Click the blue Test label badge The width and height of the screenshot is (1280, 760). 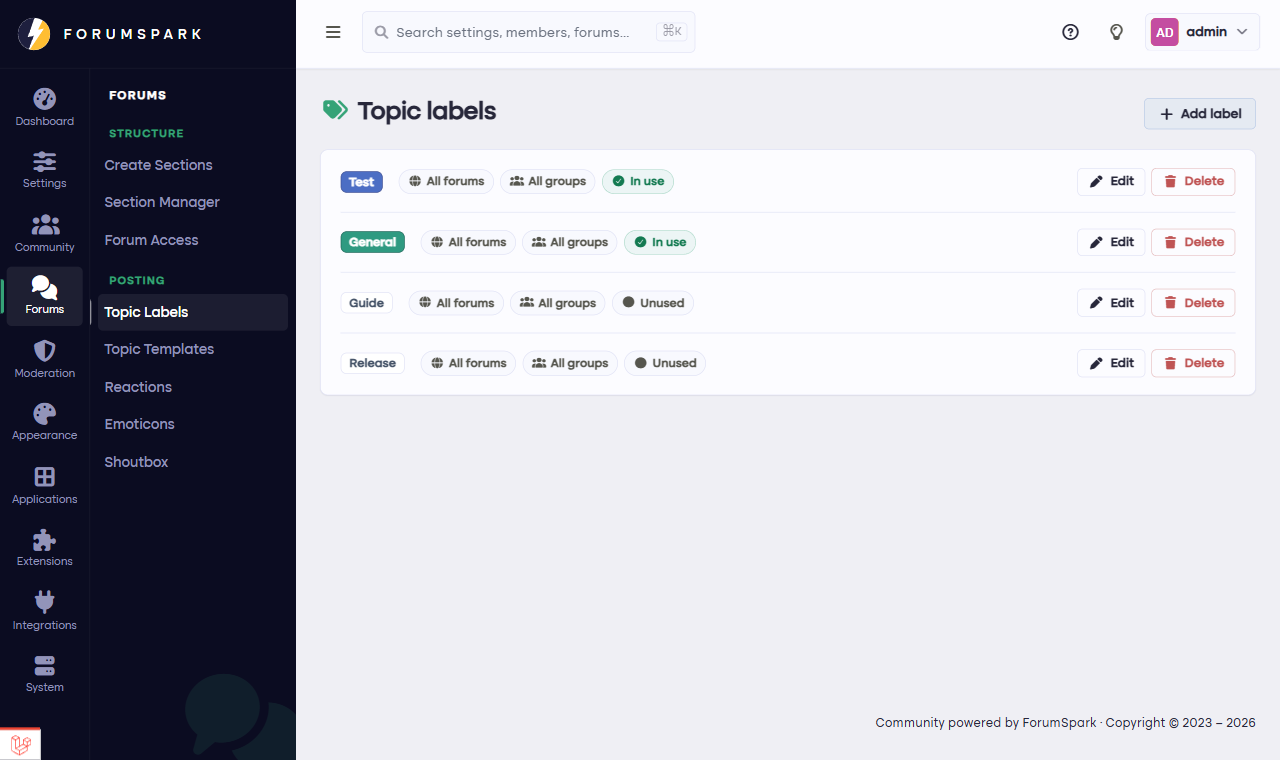(x=362, y=182)
